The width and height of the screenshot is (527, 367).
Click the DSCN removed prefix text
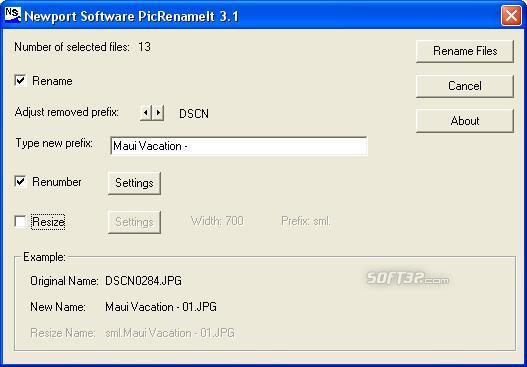tap(194, 114)
